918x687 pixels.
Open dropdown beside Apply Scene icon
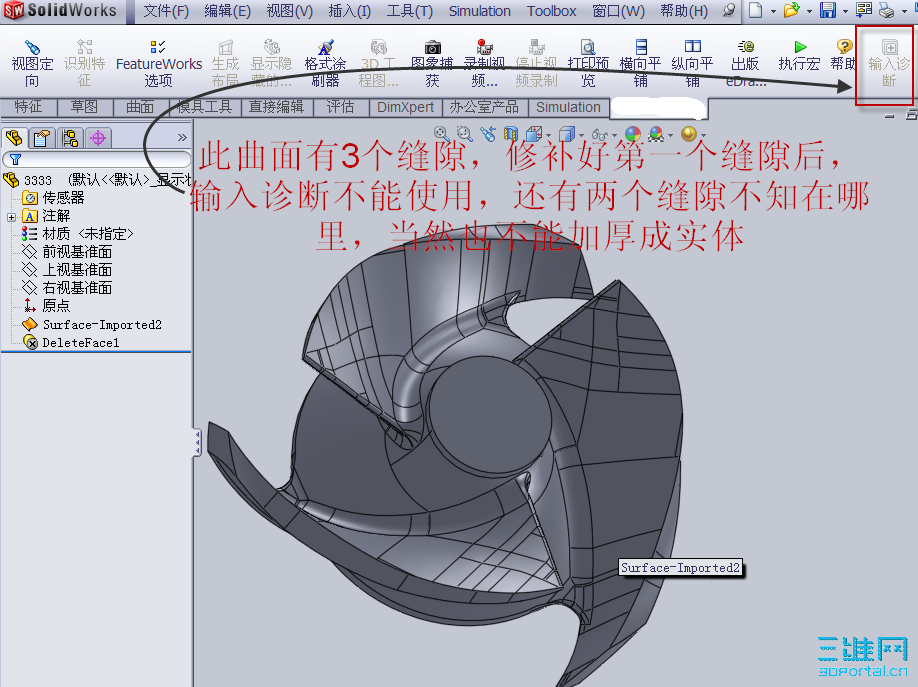point(670,135)
